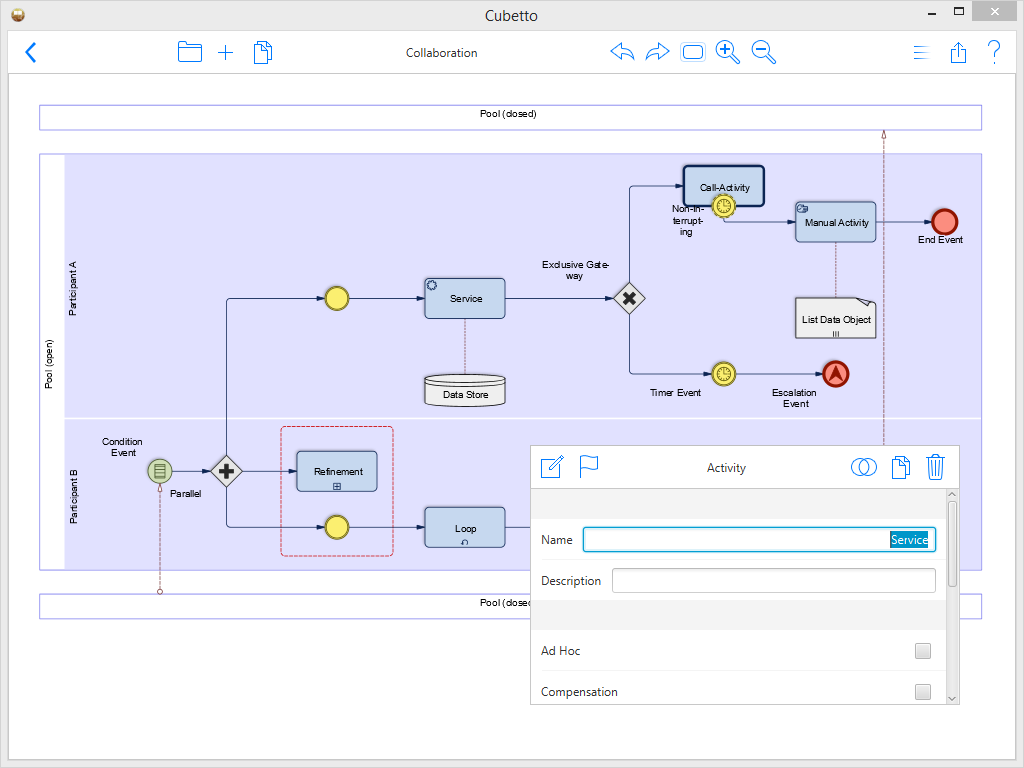Click the share export icon
The height and width of the screenshot is (768, 1024).
(x=958, y=52)
